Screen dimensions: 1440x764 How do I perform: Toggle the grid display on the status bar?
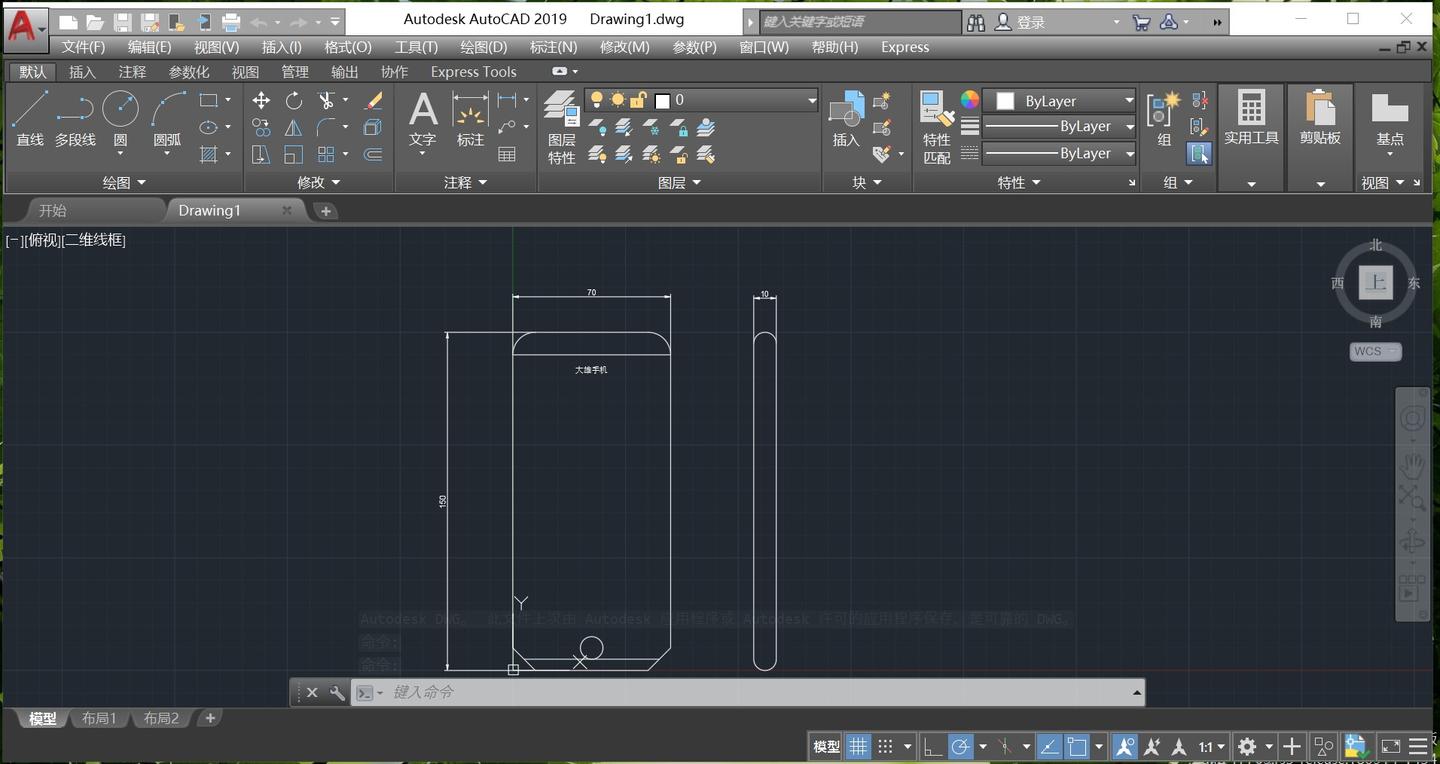point(858,746)
